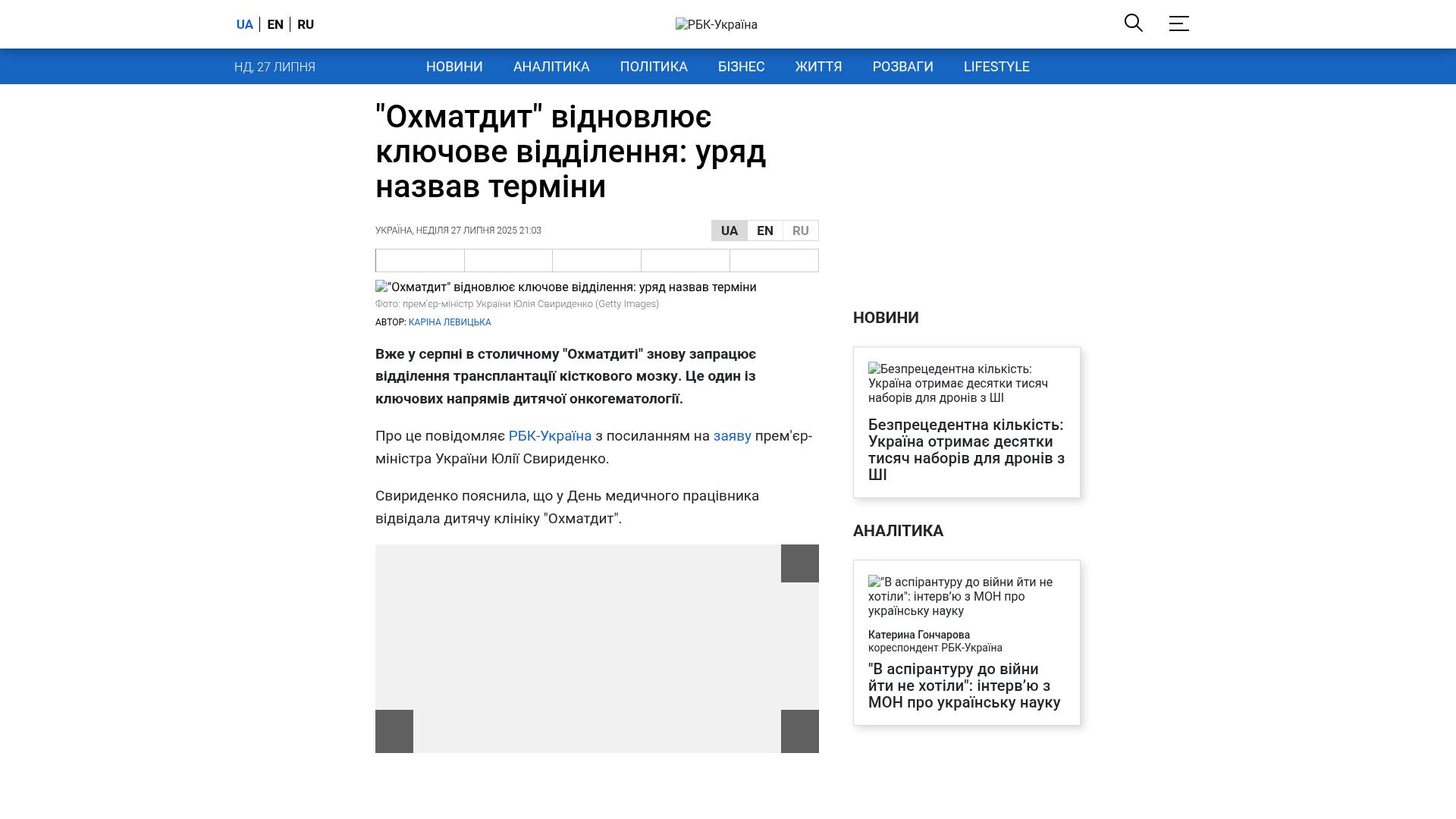This screenshot has width=1456, height=819.
Task: Click the dark square at embed top-right corner
Action: 799,563
